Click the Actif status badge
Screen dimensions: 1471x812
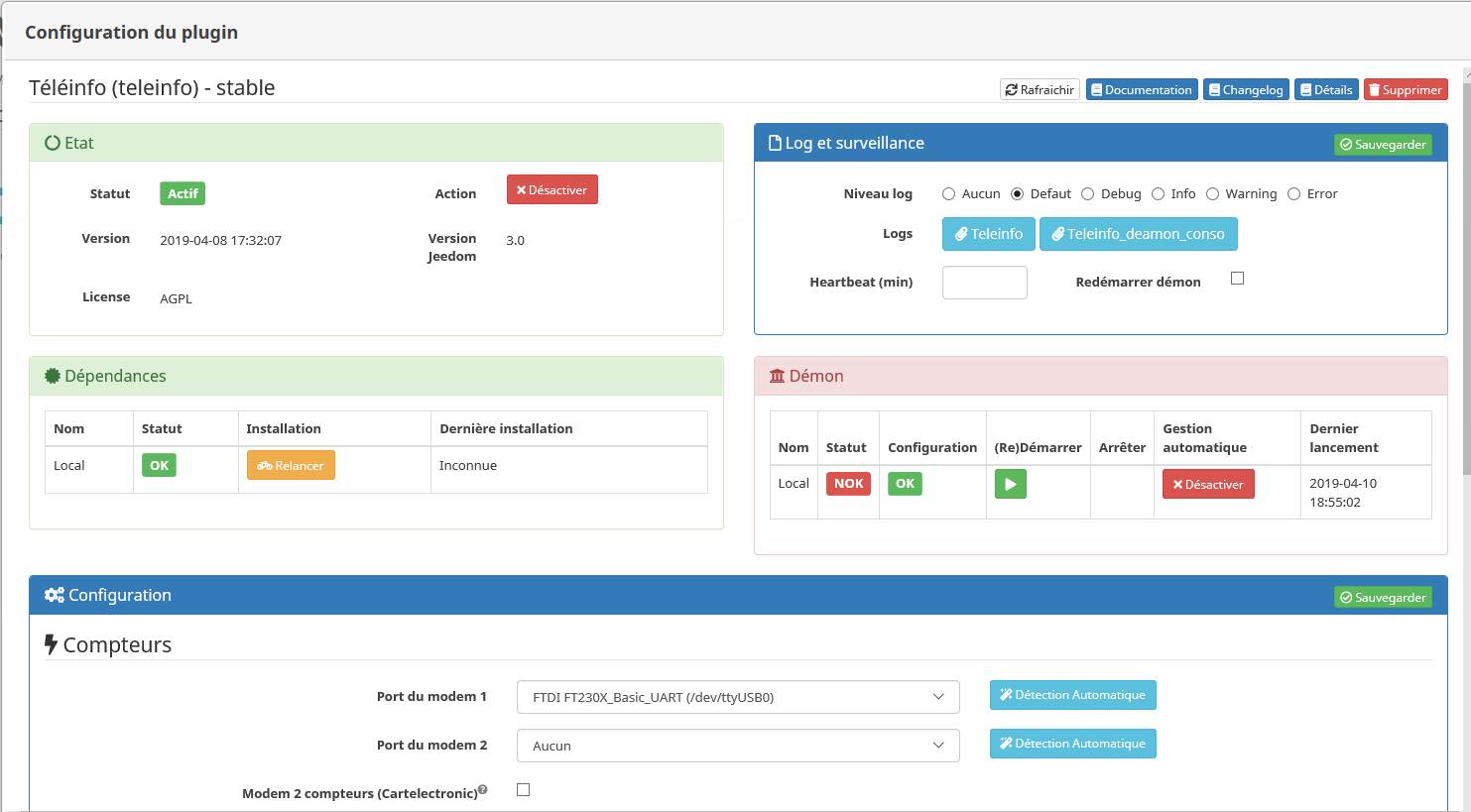coord(183,193)
